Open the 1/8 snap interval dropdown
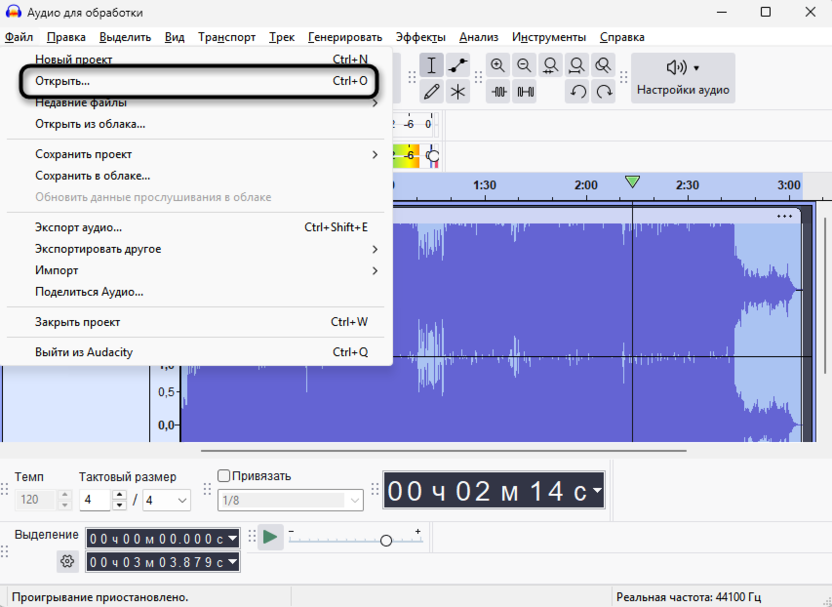This screenshot has width=832, height=607. point(290,500)
